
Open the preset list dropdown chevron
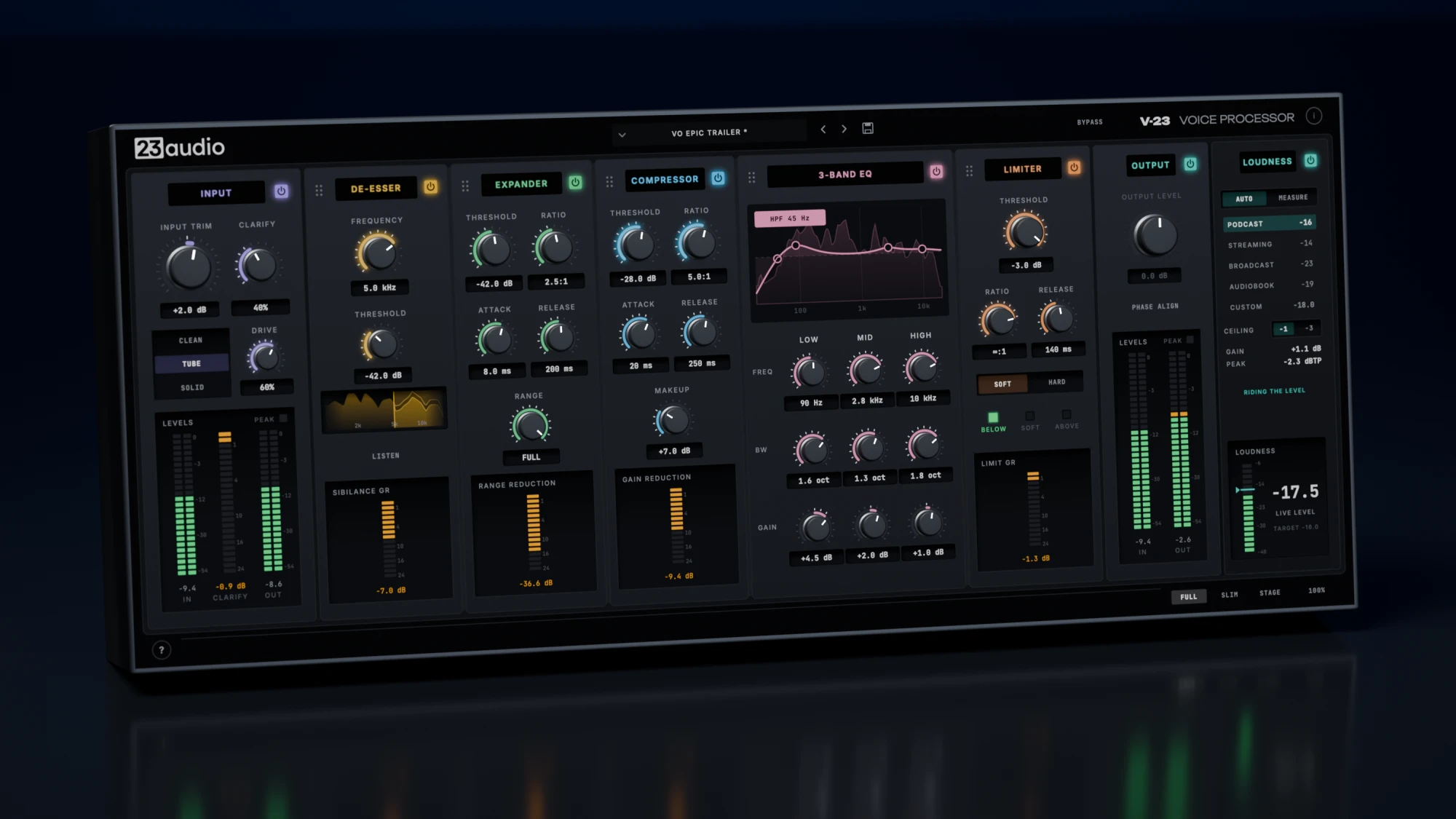[x=622, y=135]
